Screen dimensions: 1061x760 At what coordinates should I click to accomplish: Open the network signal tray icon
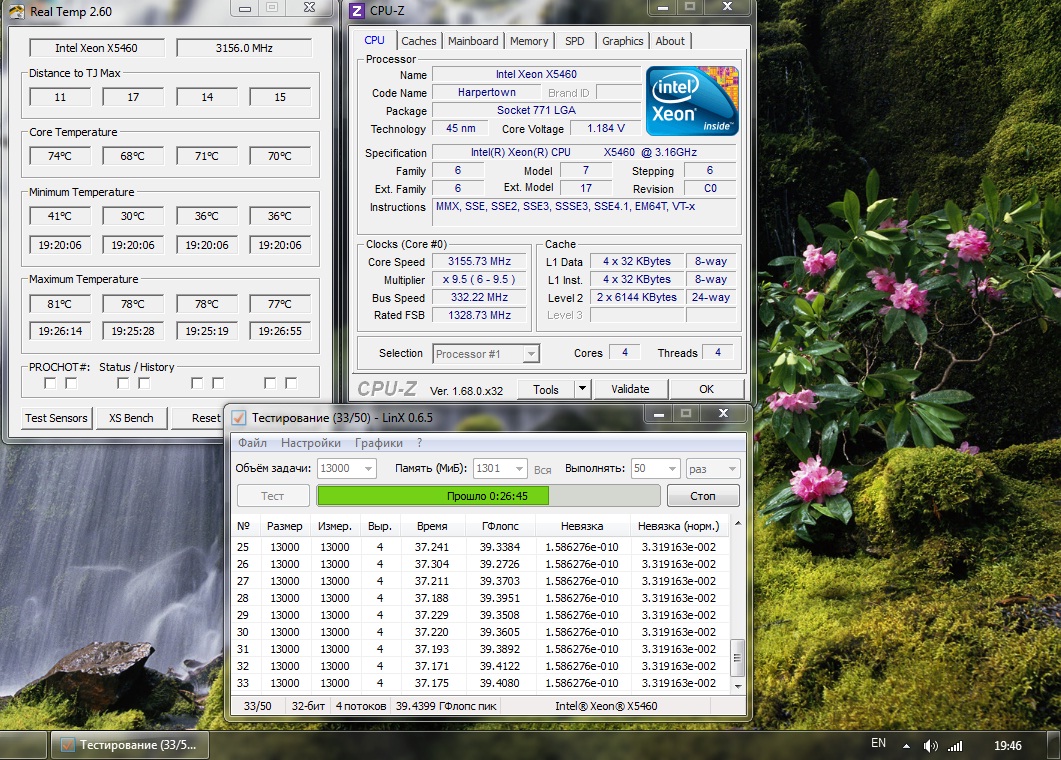[x=955, y=746]
